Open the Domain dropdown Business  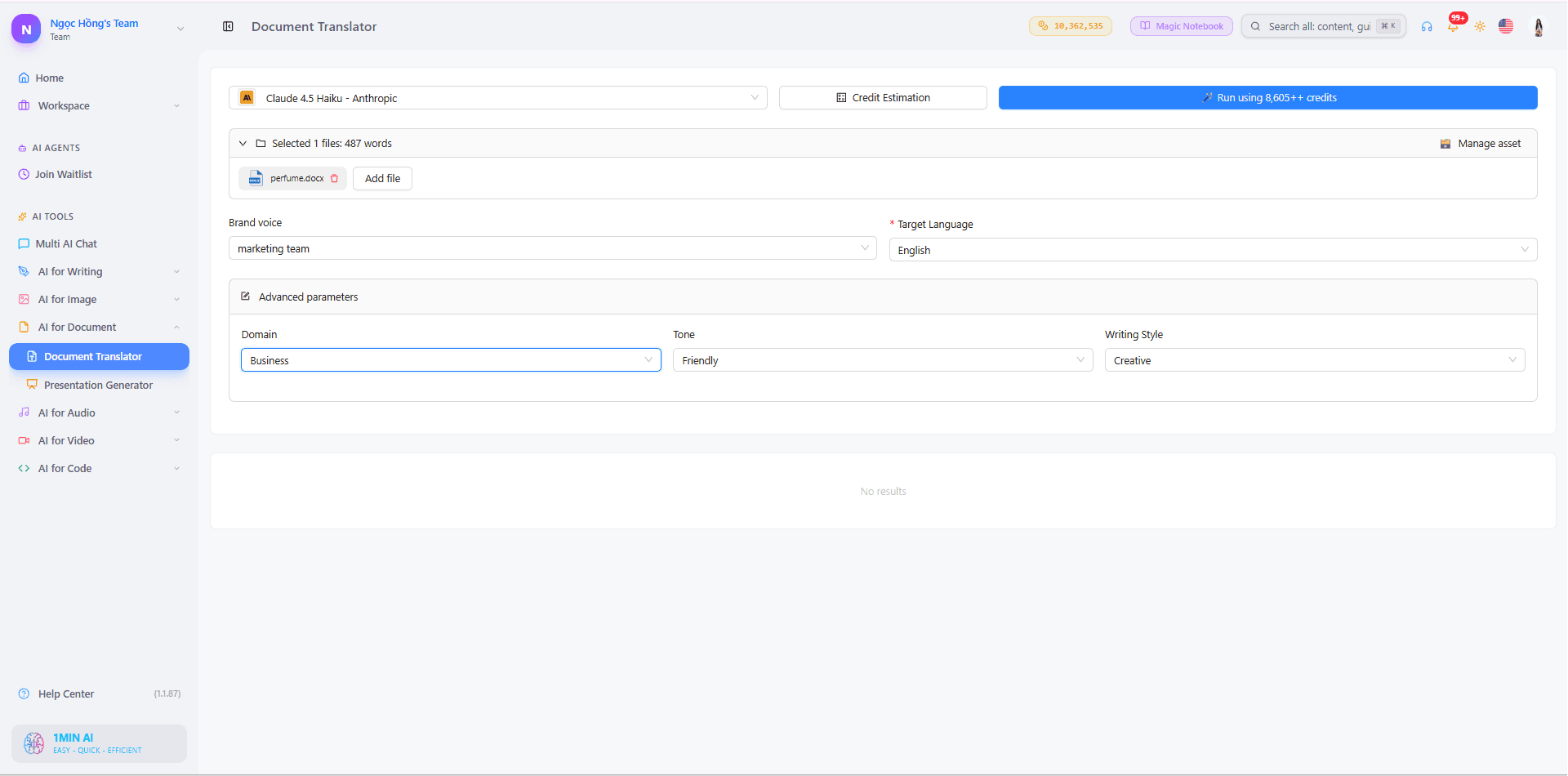click(x=451, y=360)
